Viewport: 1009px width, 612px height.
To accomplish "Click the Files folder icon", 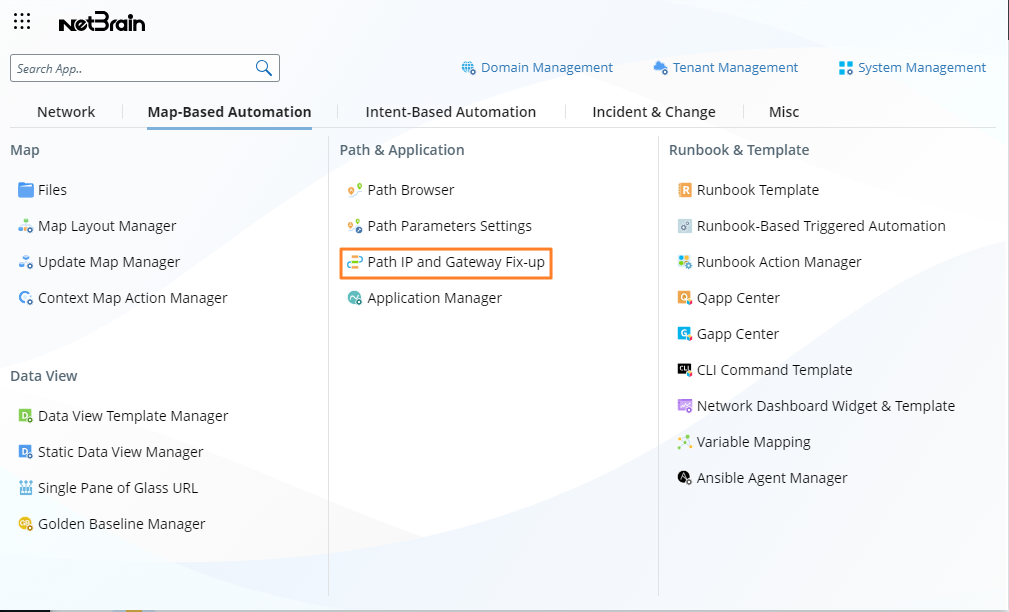I will click(26, 190).
